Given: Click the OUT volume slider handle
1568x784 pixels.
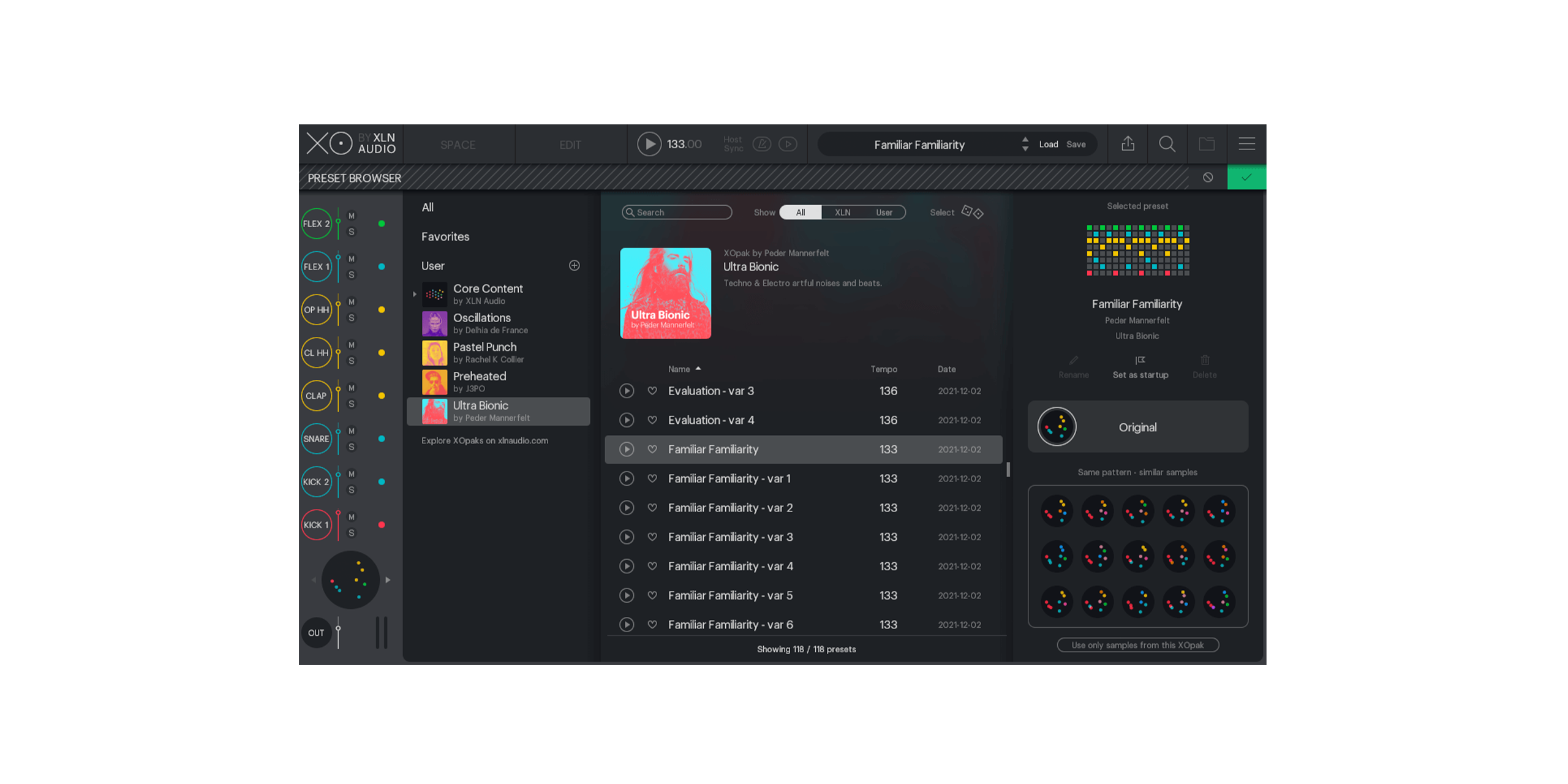Looking at the screenshot, I should [x=338, y=629].
